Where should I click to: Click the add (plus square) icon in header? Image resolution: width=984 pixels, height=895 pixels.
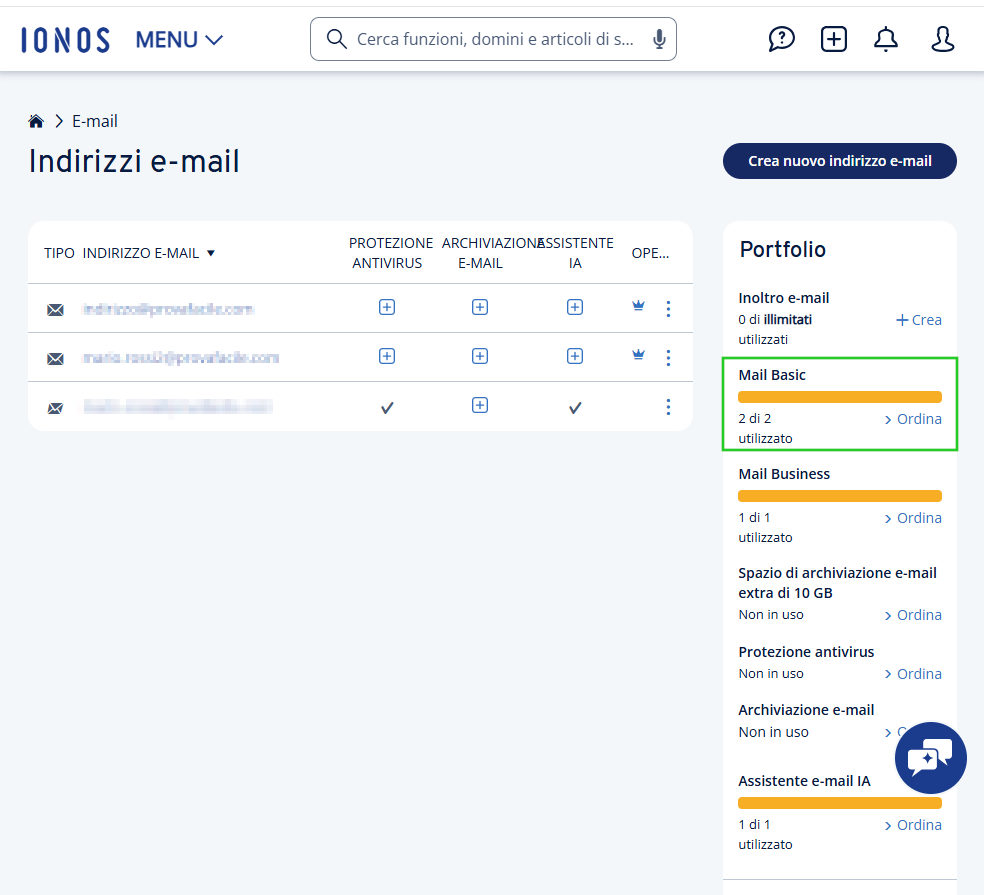point(833,39)
